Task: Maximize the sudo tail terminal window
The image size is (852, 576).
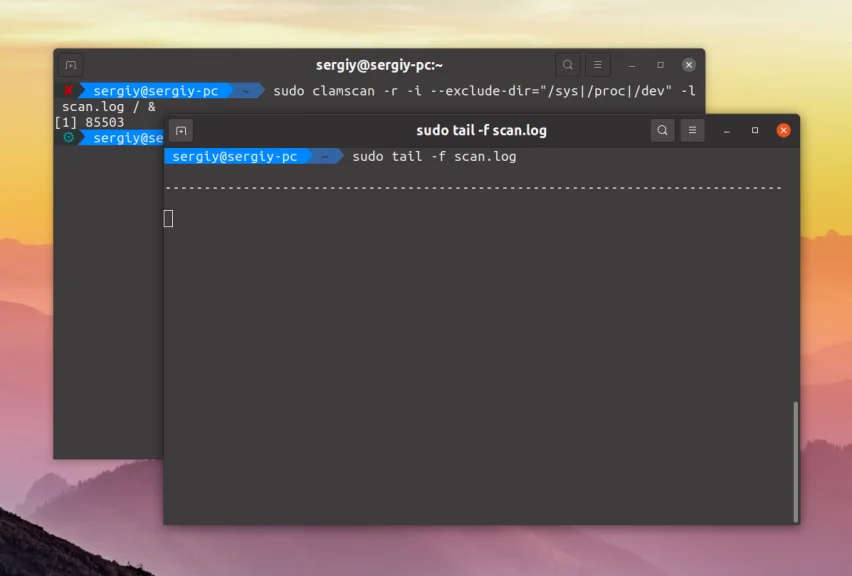Action: [753, 130]
